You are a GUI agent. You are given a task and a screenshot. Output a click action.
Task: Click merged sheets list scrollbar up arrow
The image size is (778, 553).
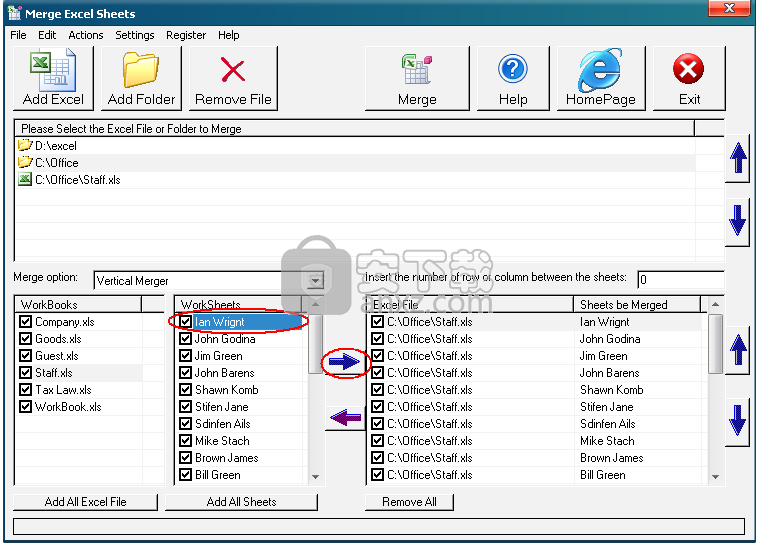point(715,304)
